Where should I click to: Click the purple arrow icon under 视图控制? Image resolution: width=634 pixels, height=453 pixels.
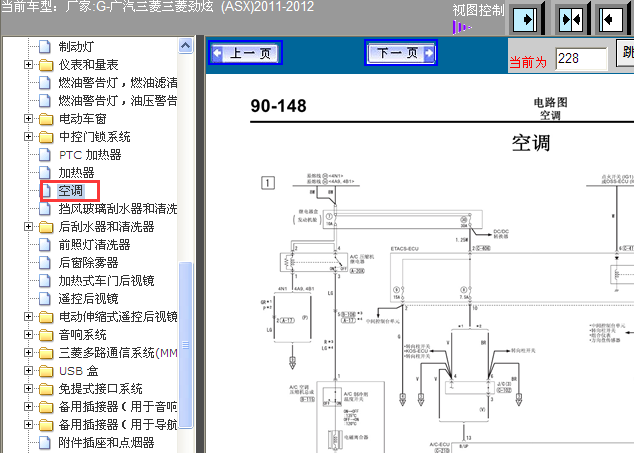462,28
